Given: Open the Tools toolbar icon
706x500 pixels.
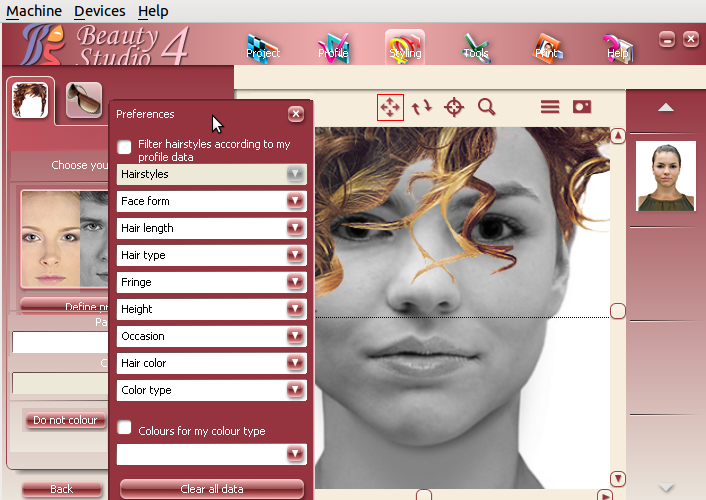Looking at the screenshot, I should [x=476, y=46].
